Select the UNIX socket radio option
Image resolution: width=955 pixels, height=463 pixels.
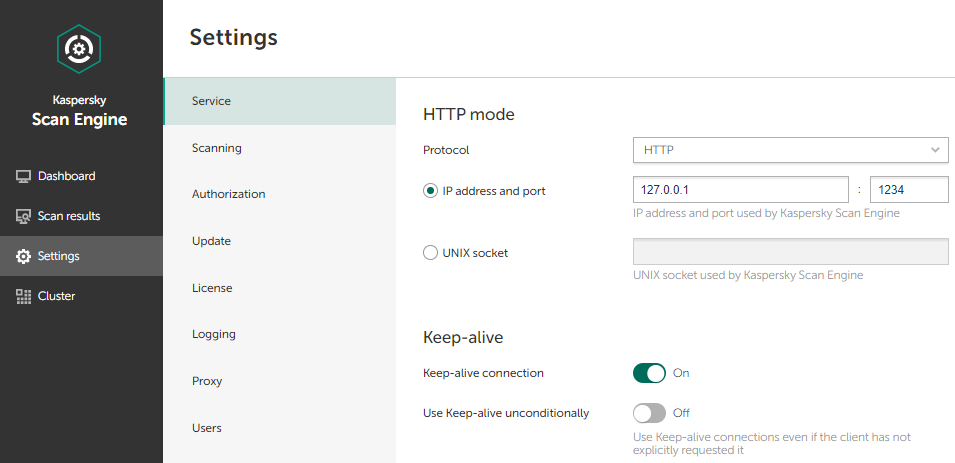point(431,253)
